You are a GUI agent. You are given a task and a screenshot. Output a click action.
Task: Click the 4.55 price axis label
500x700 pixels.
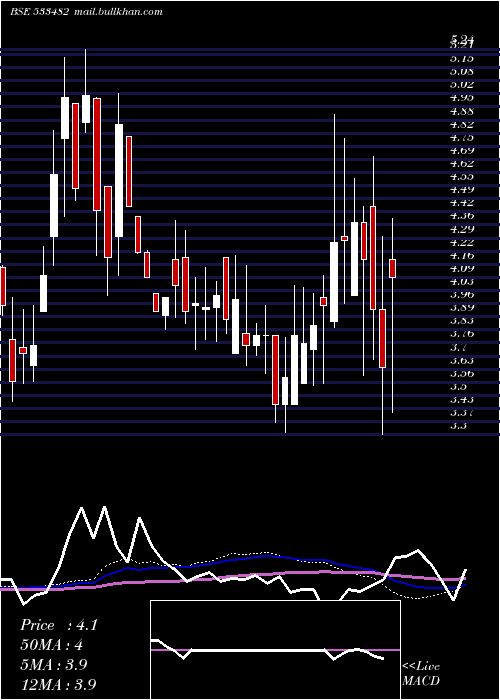(x=462, y=177)
